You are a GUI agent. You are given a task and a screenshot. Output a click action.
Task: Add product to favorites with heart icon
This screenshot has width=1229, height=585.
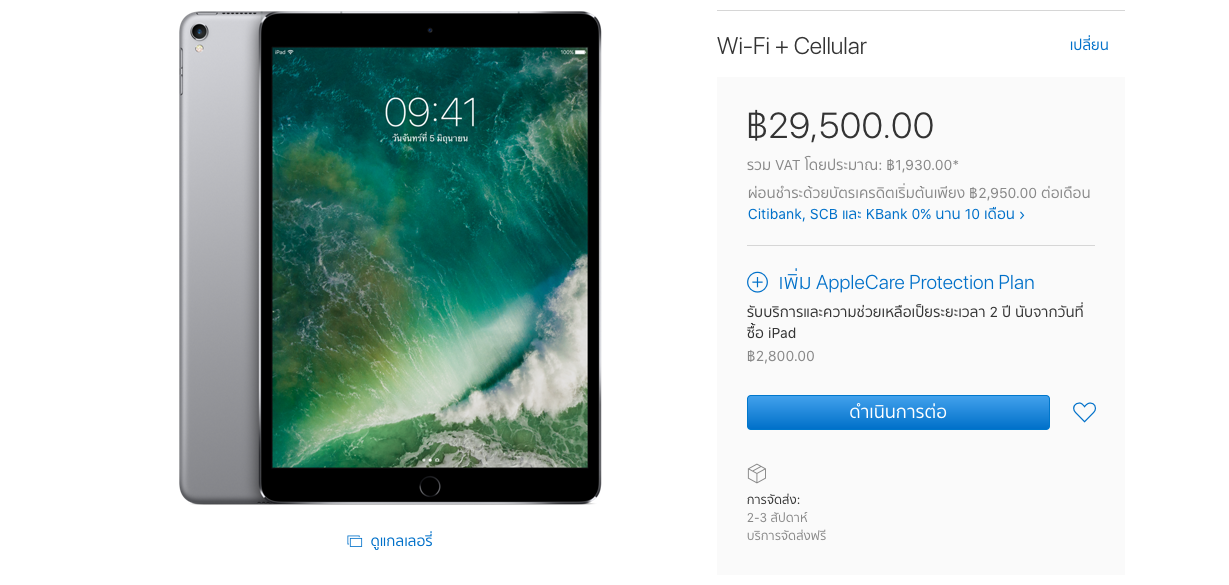pyautogui.click(x=1084, y=412)
